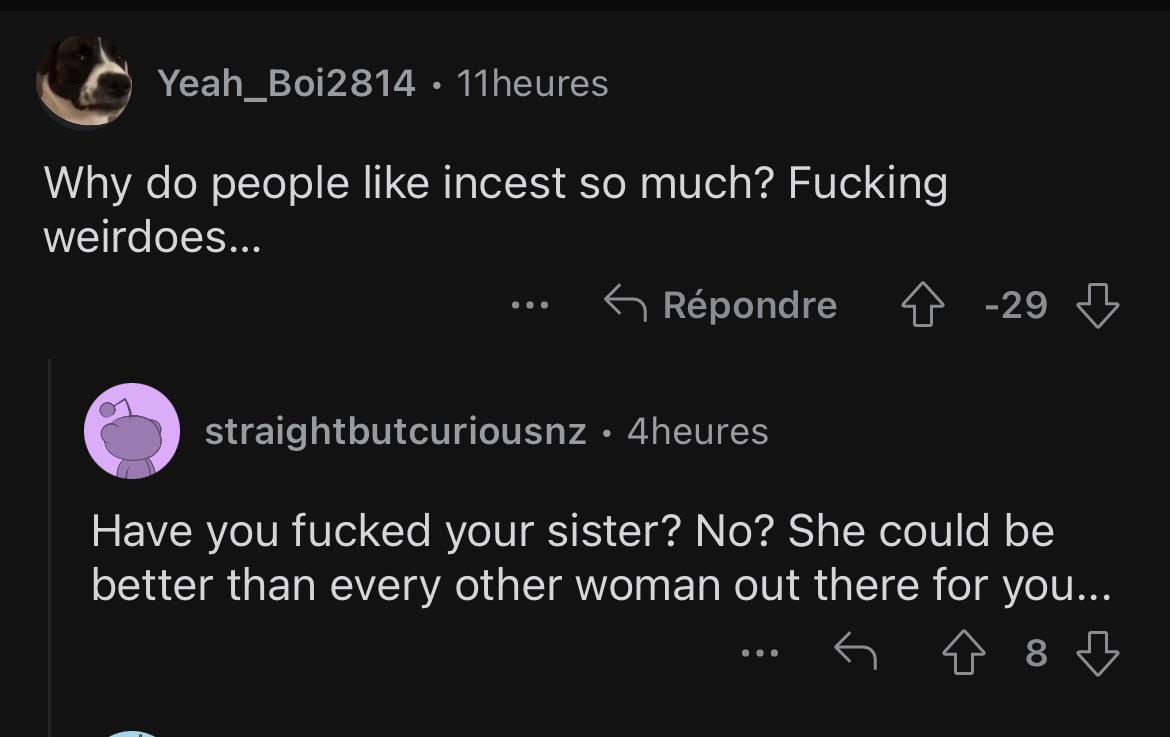Open the three-dot menu on straightbutcuriousnz's reply

760,654
